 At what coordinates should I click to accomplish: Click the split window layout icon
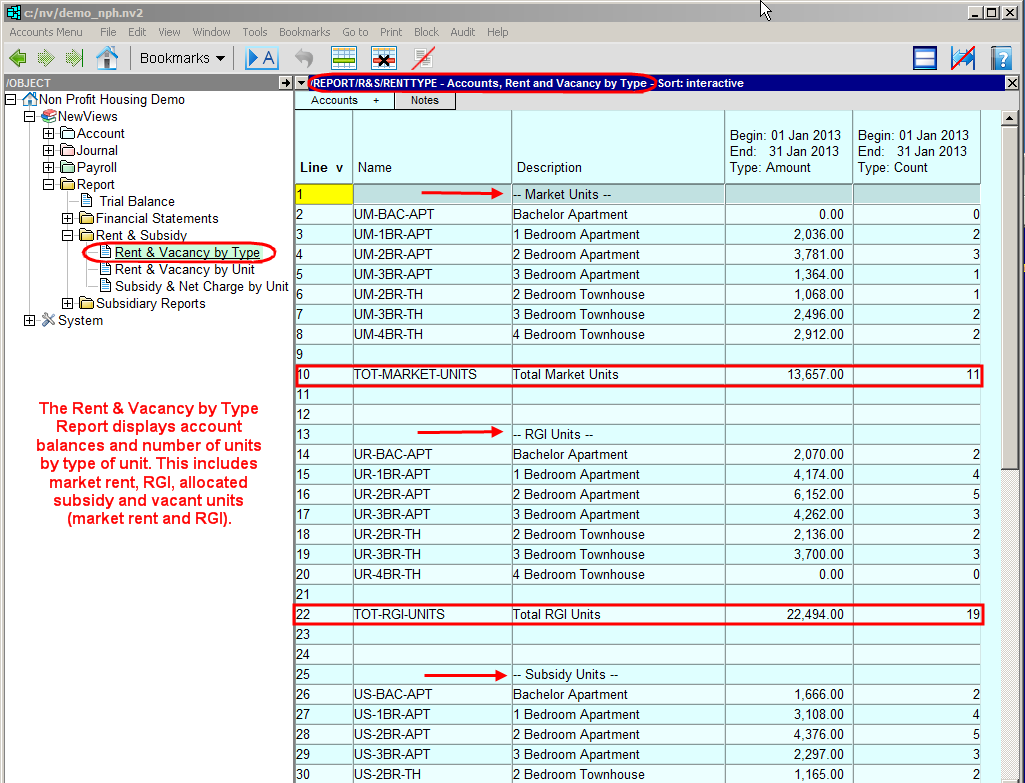(925, 58)
